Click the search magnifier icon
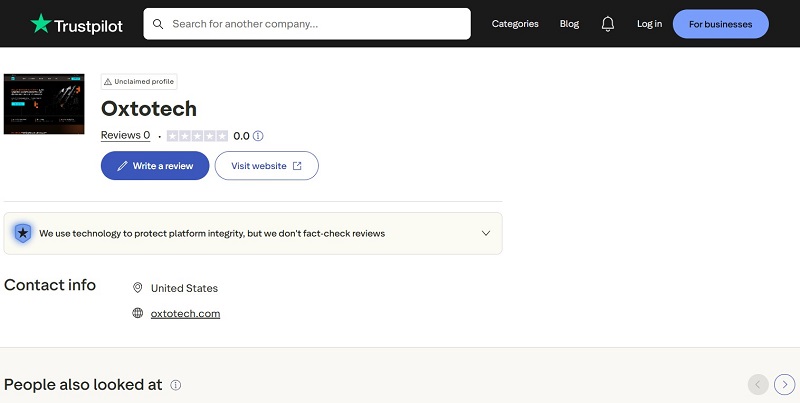The image size is (800, 403). tap(158, 24)
